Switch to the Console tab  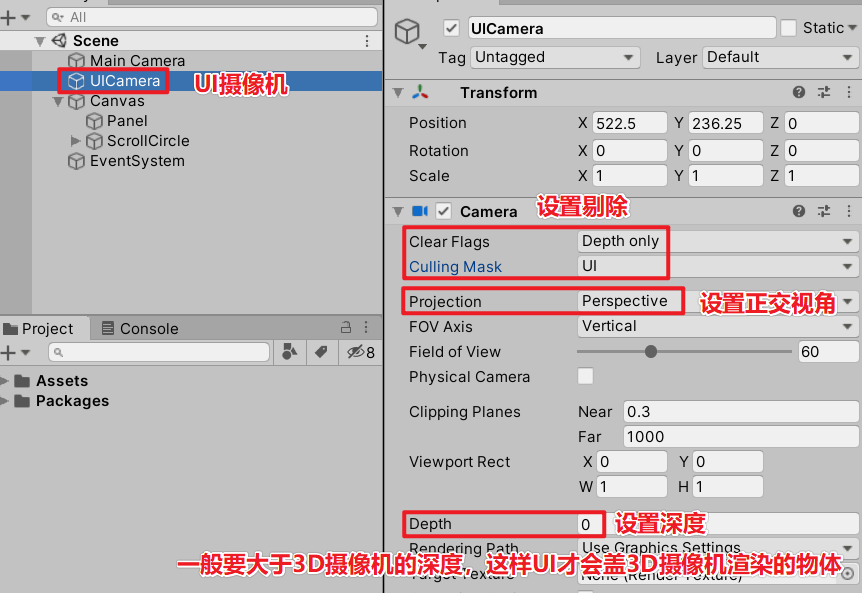point(140,329)
